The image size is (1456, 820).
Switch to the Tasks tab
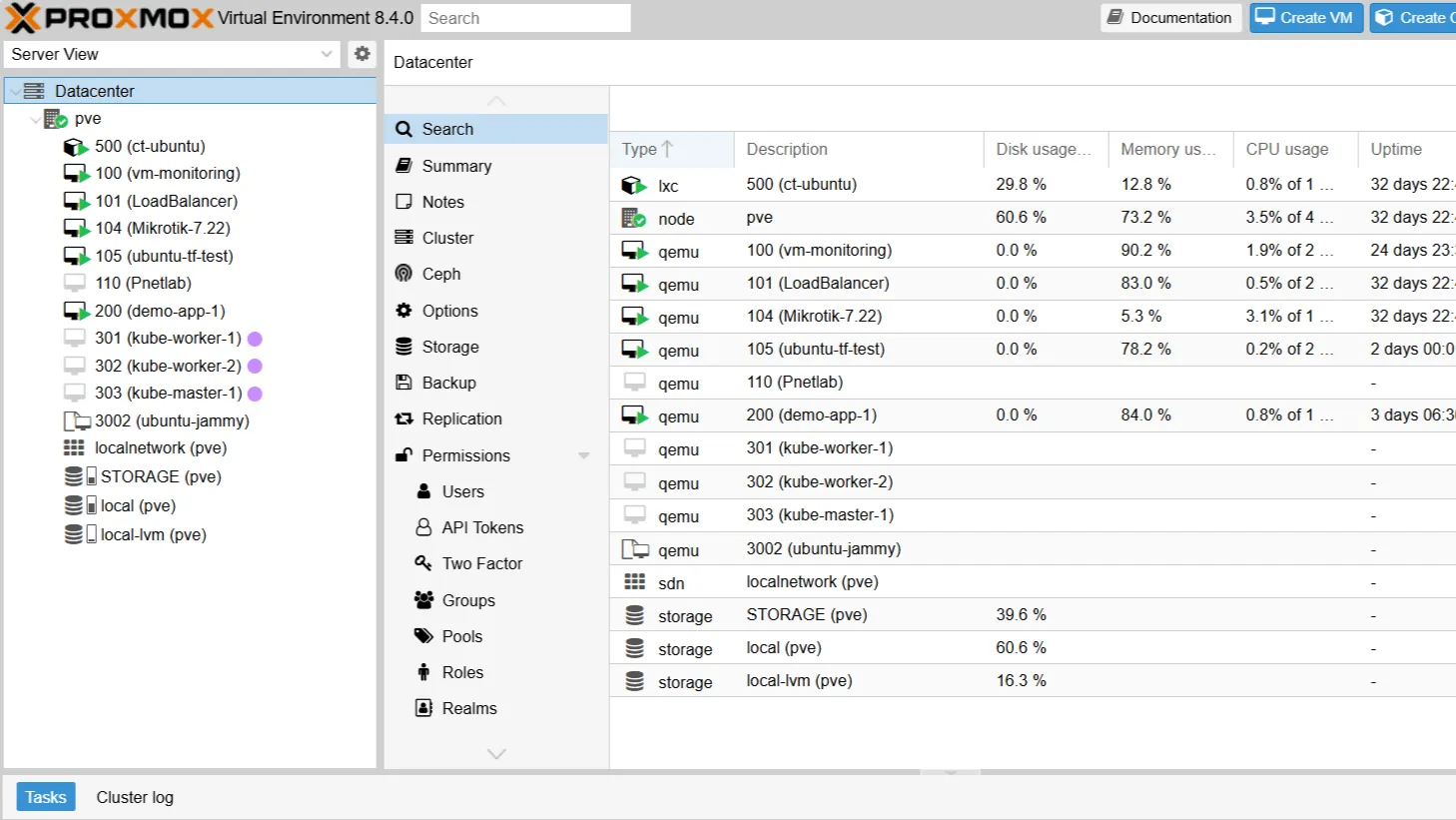point(46,797)
